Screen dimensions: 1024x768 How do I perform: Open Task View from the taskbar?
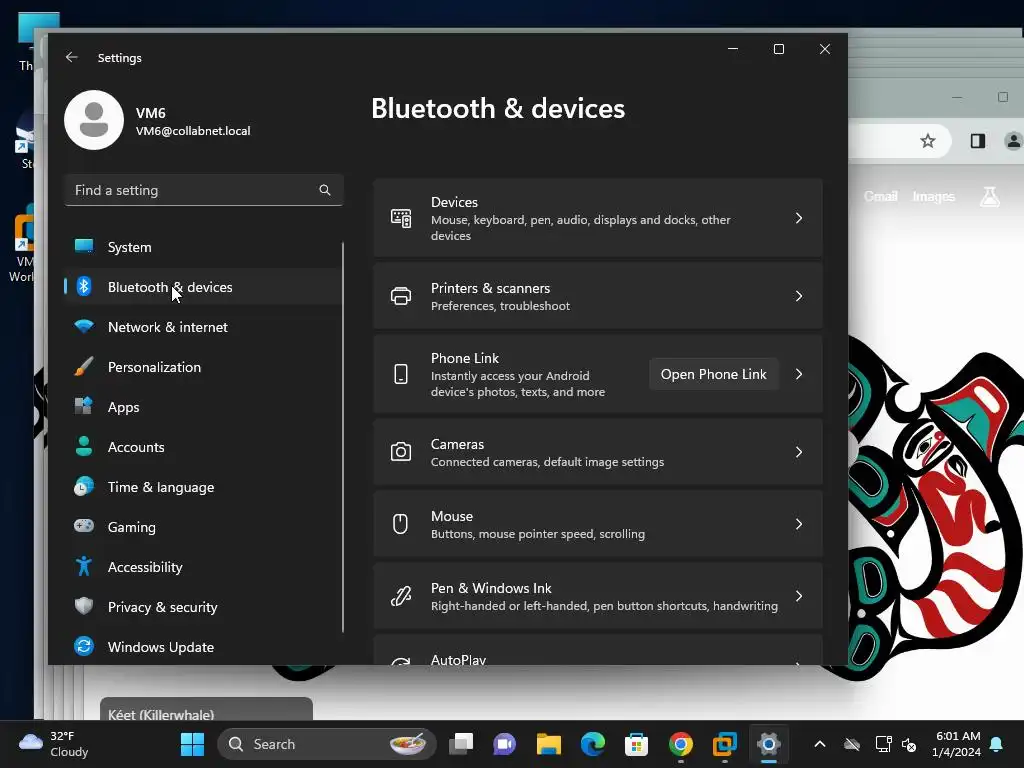pos(461,744)
